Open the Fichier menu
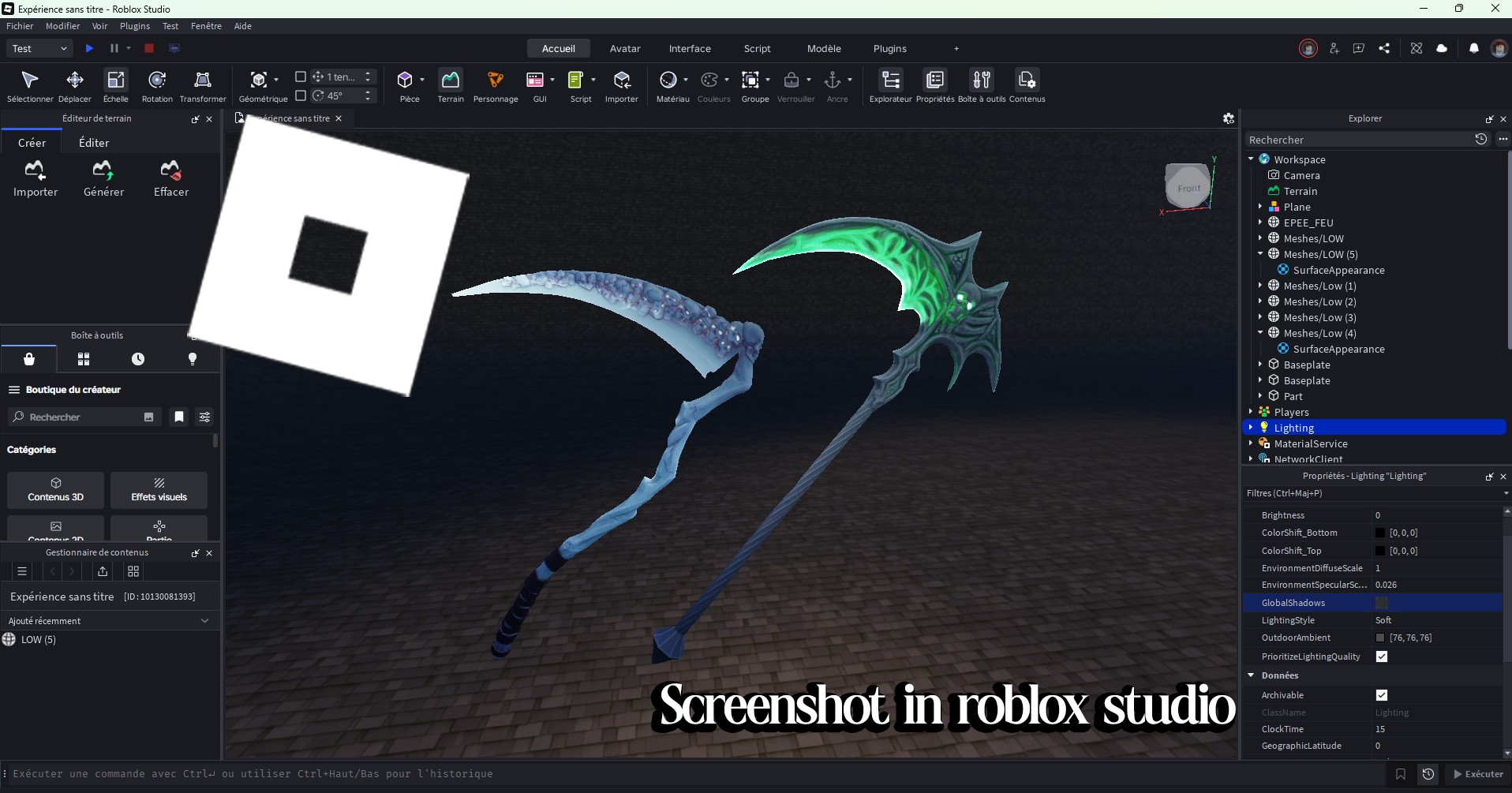 20,26
